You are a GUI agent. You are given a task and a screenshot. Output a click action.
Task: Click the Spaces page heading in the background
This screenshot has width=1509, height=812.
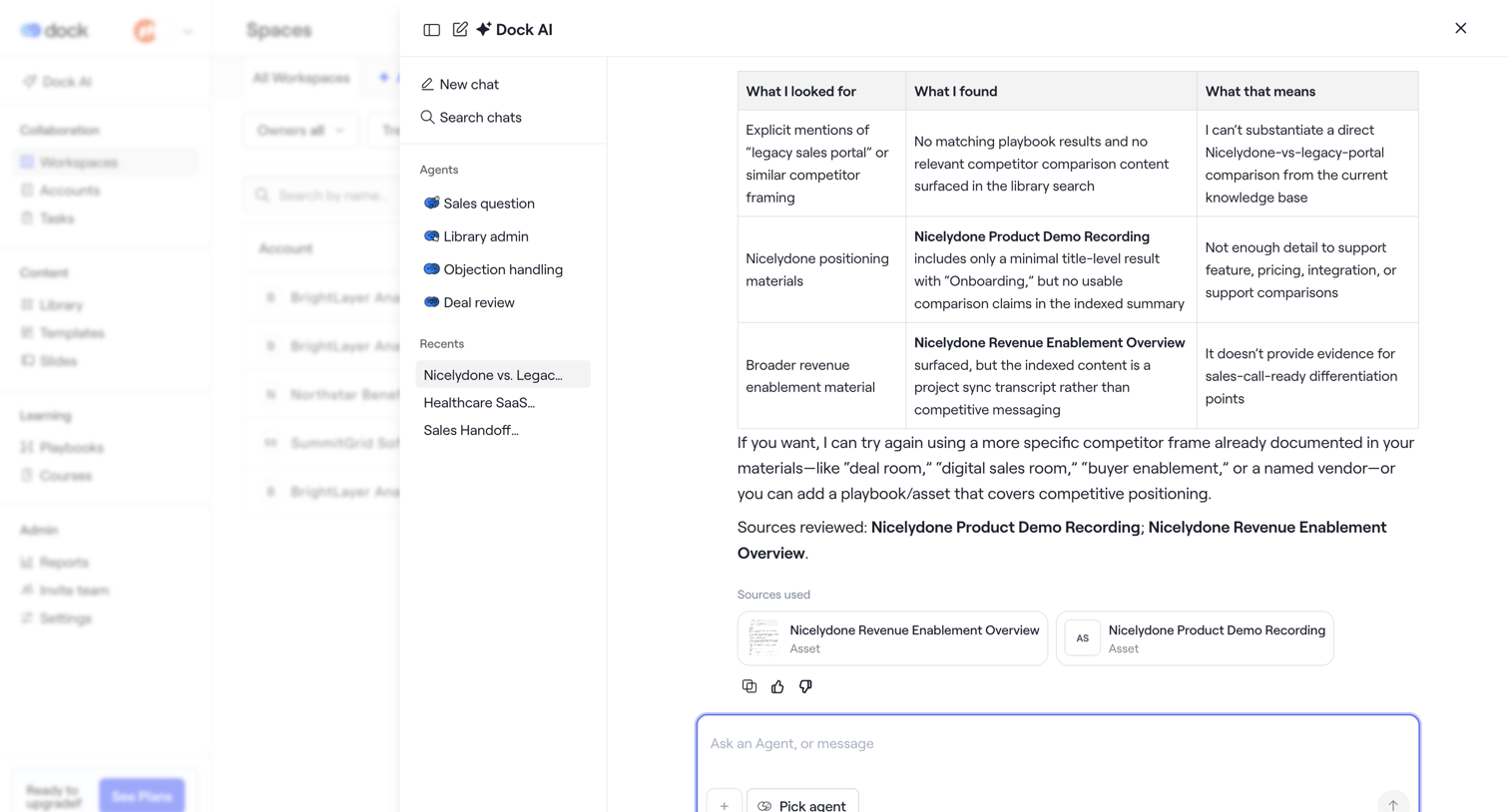point(279,31)
